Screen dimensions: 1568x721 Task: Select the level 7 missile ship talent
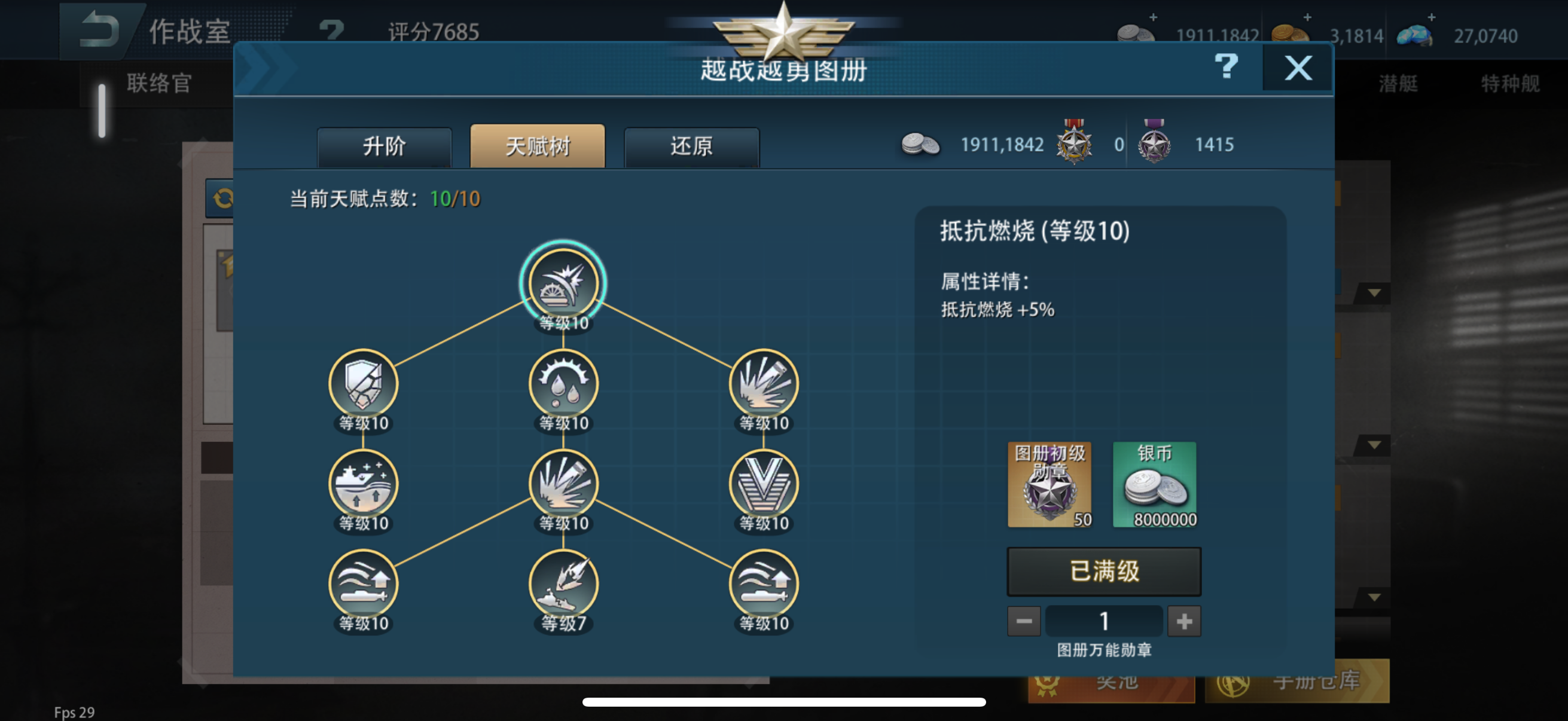pyautogui.click(x=564, y=584)
